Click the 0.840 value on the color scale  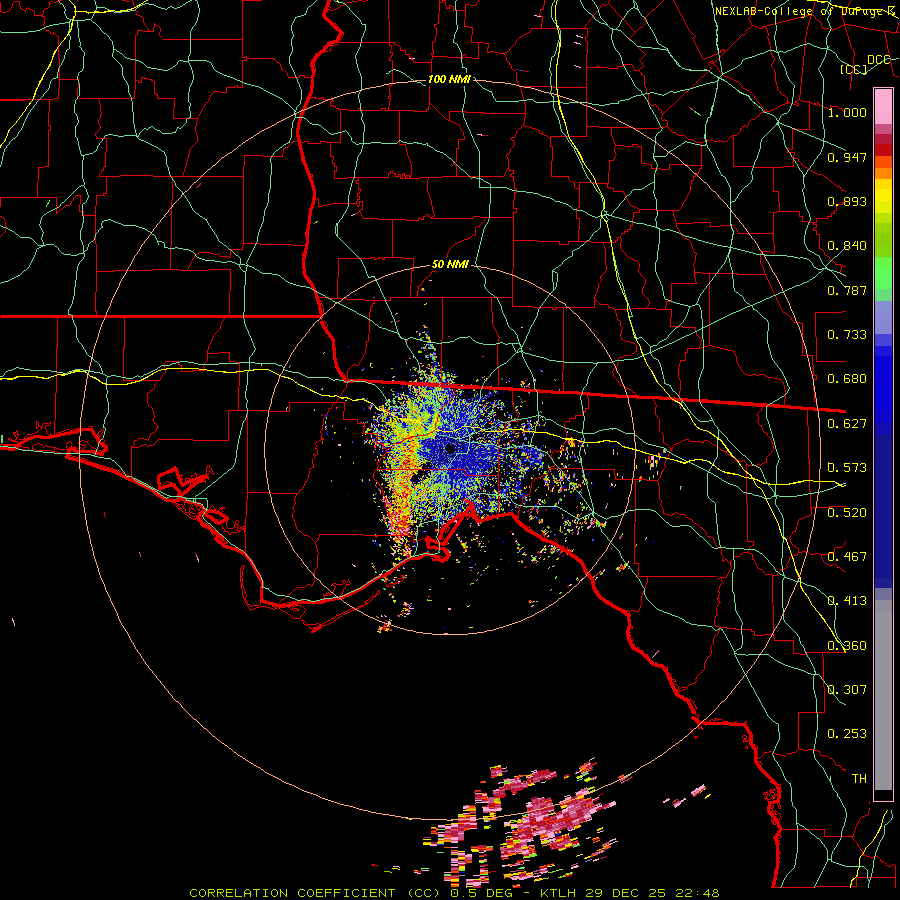tap(847, 246)
